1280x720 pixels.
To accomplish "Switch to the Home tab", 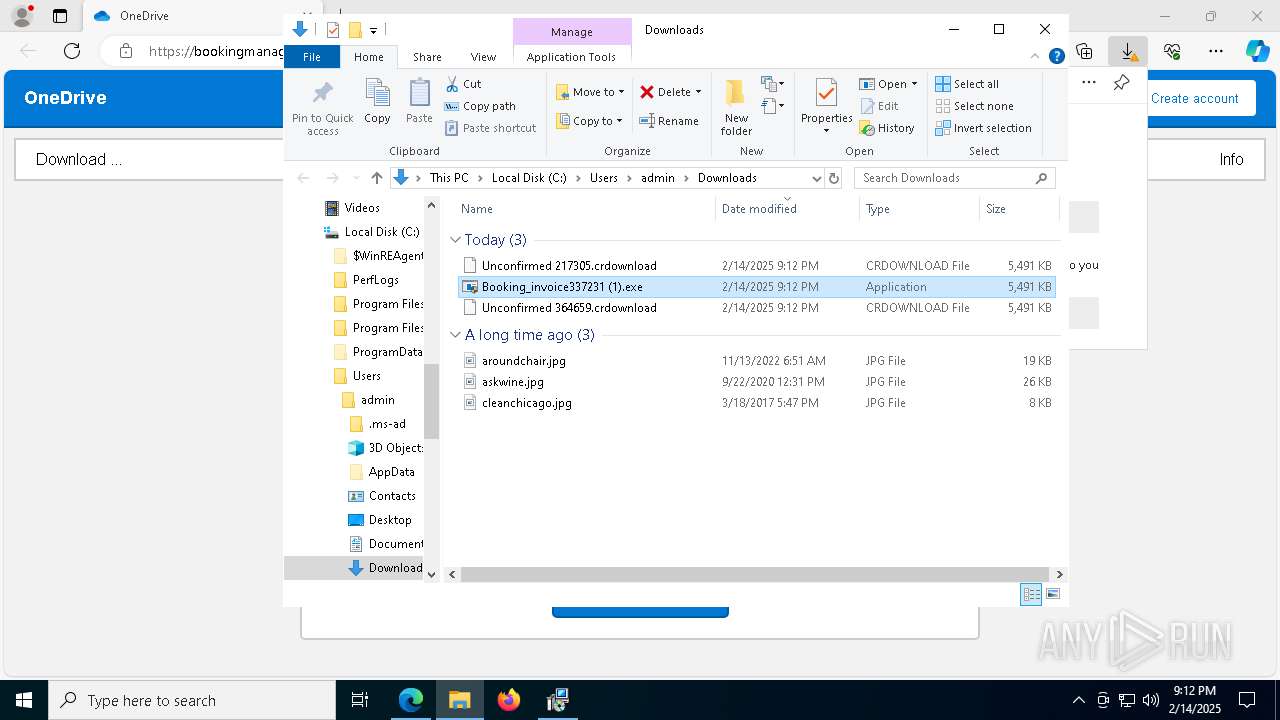I will click(368, 57).
